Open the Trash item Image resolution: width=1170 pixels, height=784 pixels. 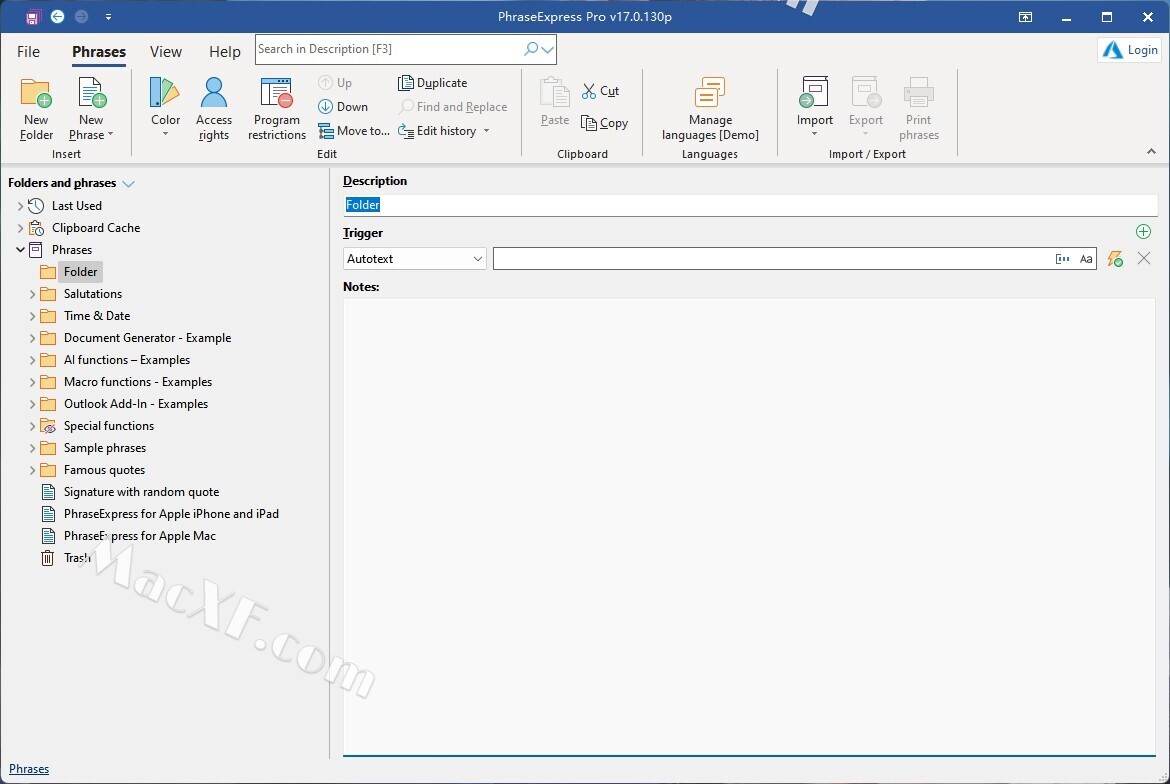coord(78,558)
